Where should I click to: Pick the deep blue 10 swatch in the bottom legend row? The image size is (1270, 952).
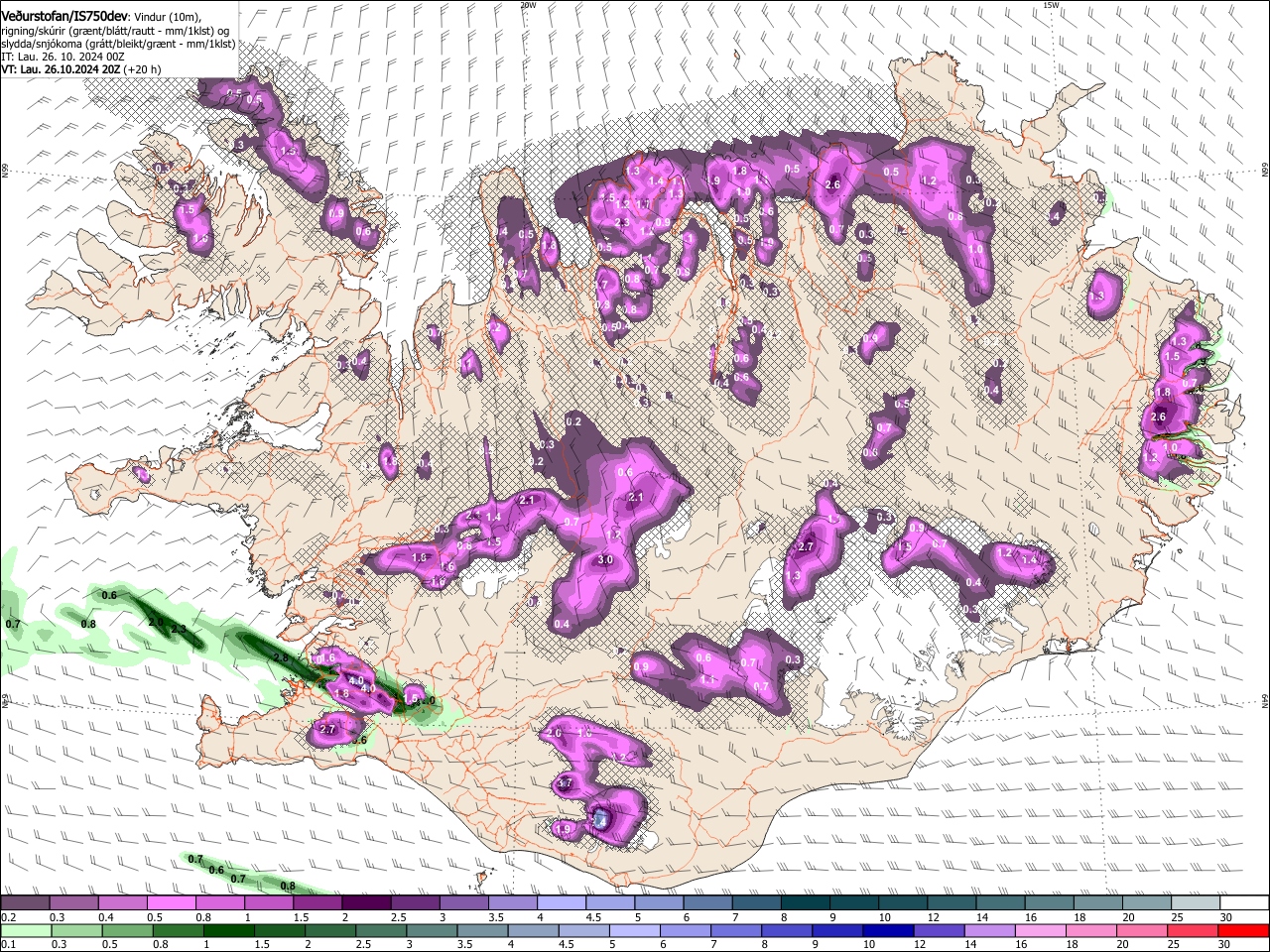pyautogui.click(x=888, y=930)
